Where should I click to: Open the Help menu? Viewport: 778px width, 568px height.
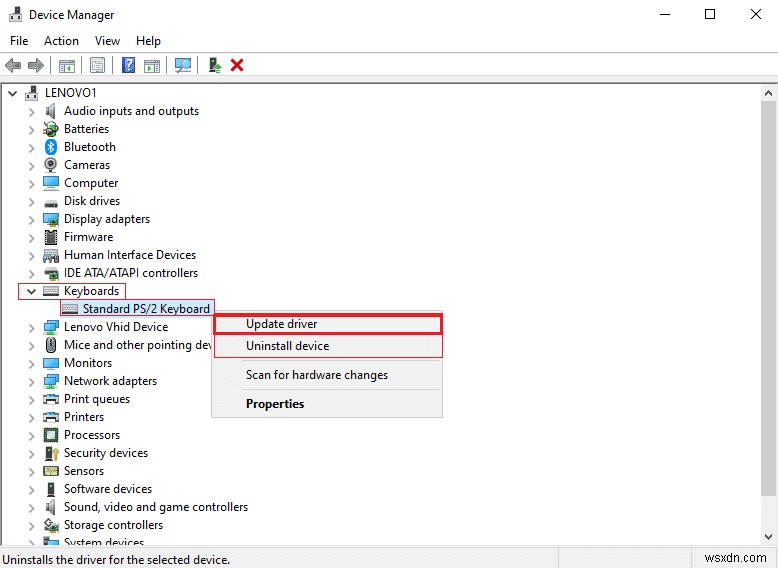[148, 41]
